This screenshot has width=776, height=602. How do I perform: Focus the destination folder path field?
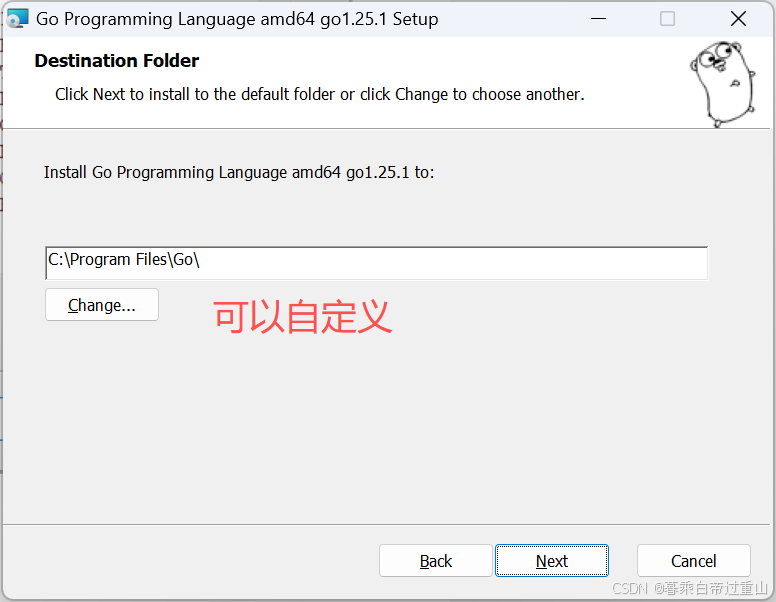tap(376, 263)
